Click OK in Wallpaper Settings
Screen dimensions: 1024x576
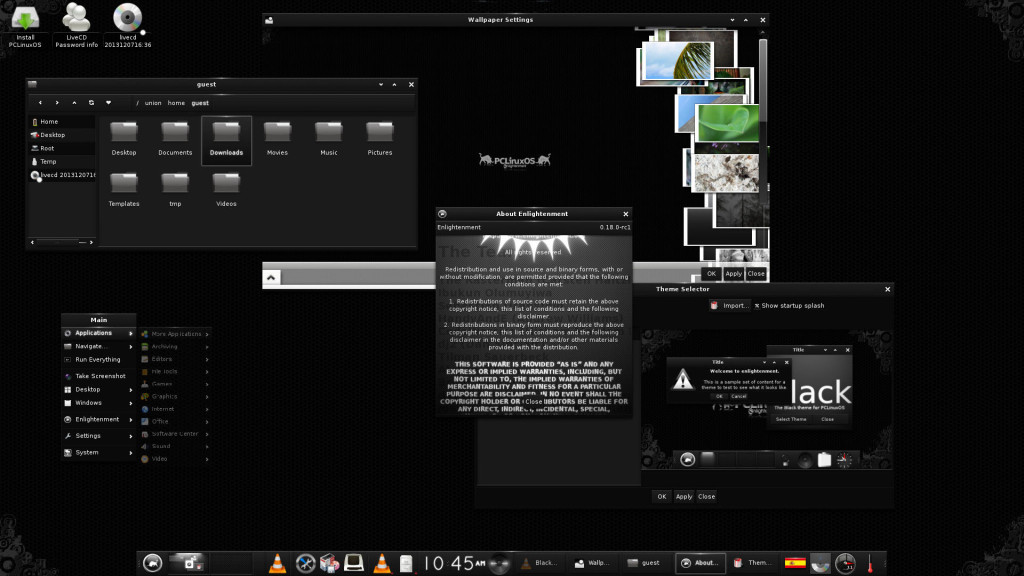coord(711,274)
